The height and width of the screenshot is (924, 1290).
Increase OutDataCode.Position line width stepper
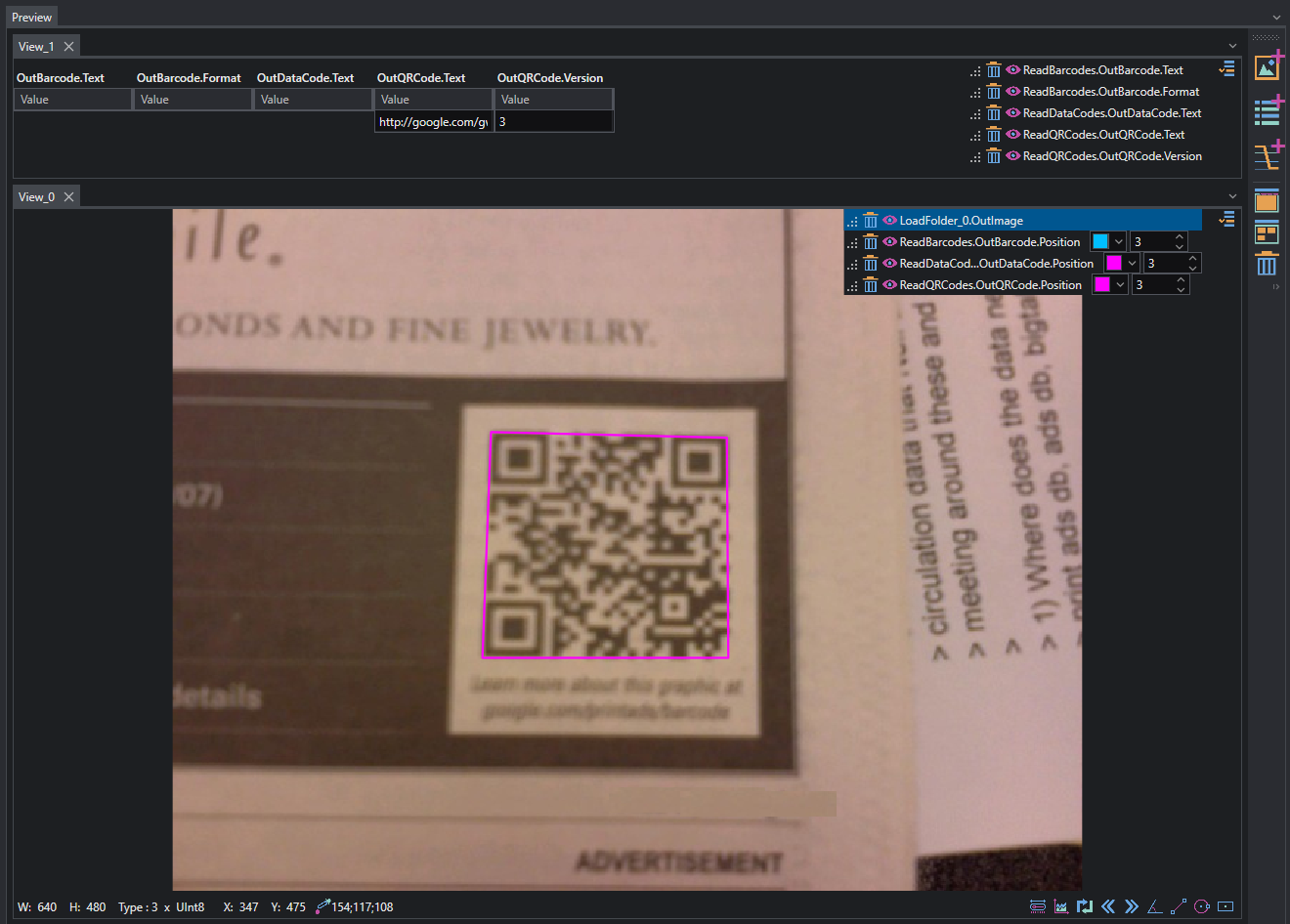pyautogui.click(x=1193, y=259)
